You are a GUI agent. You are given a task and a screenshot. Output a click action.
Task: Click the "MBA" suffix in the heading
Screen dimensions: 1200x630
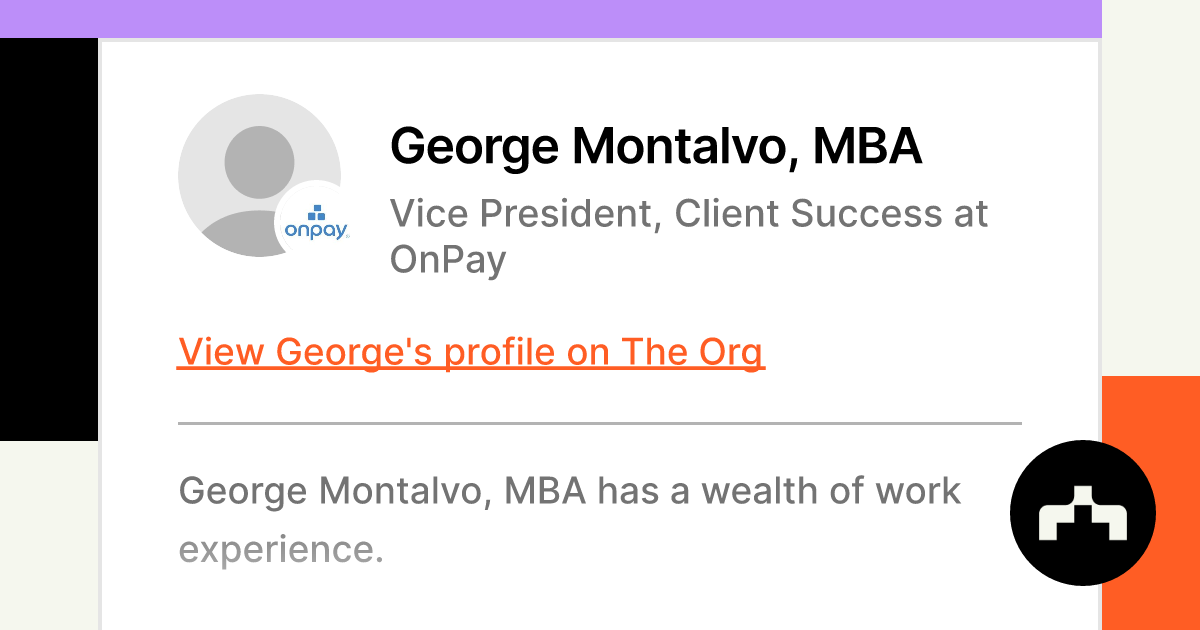(867, 147)
